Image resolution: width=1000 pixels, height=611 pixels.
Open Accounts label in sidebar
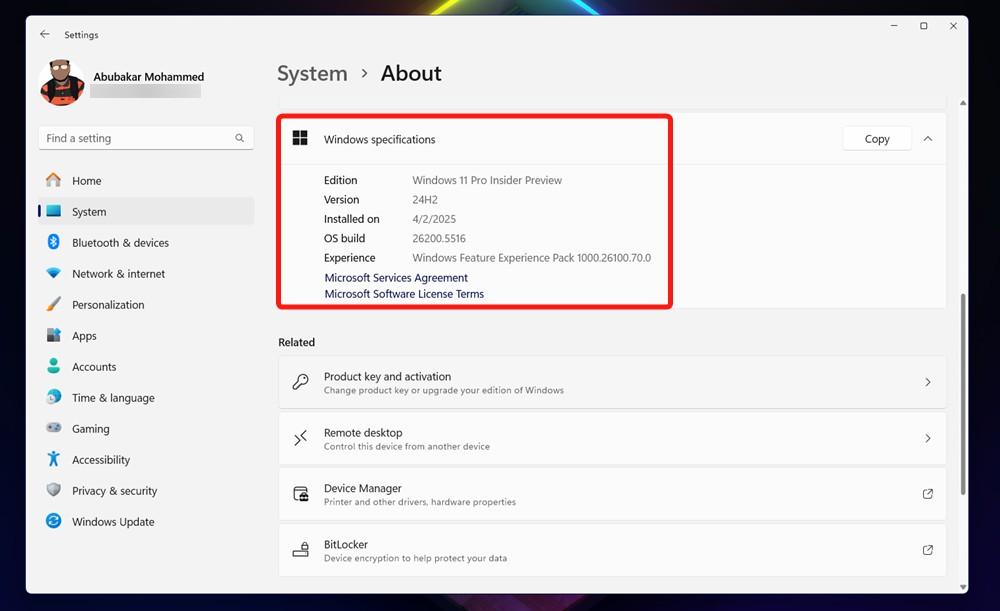(94, 367)
